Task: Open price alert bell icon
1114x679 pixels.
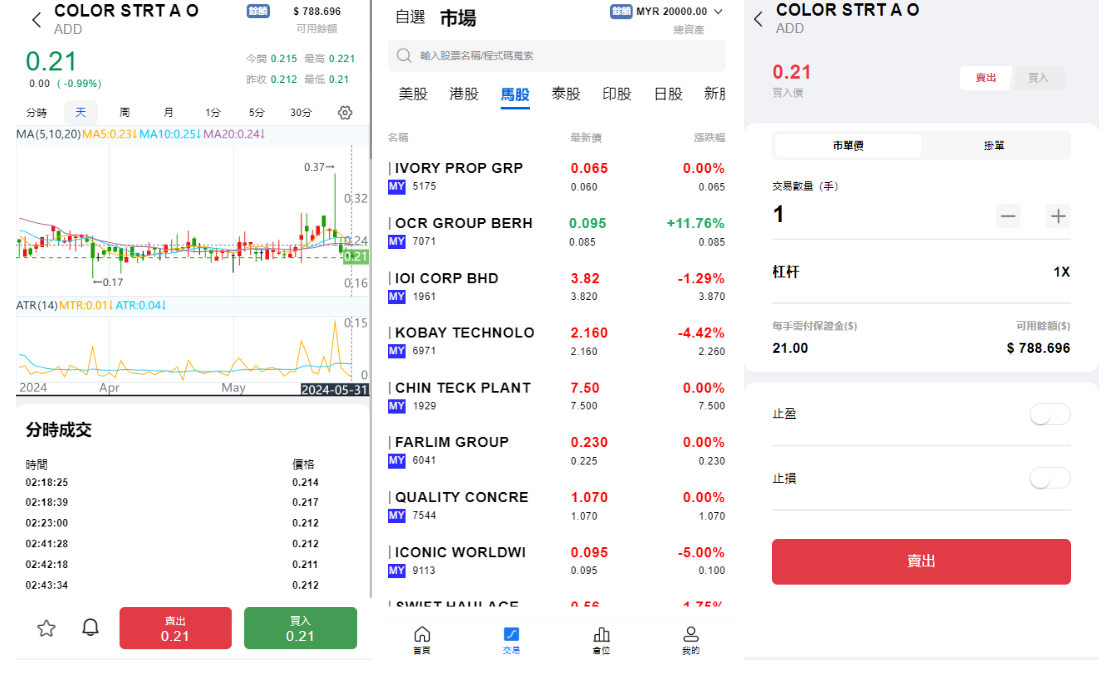Action: [90, 628]
